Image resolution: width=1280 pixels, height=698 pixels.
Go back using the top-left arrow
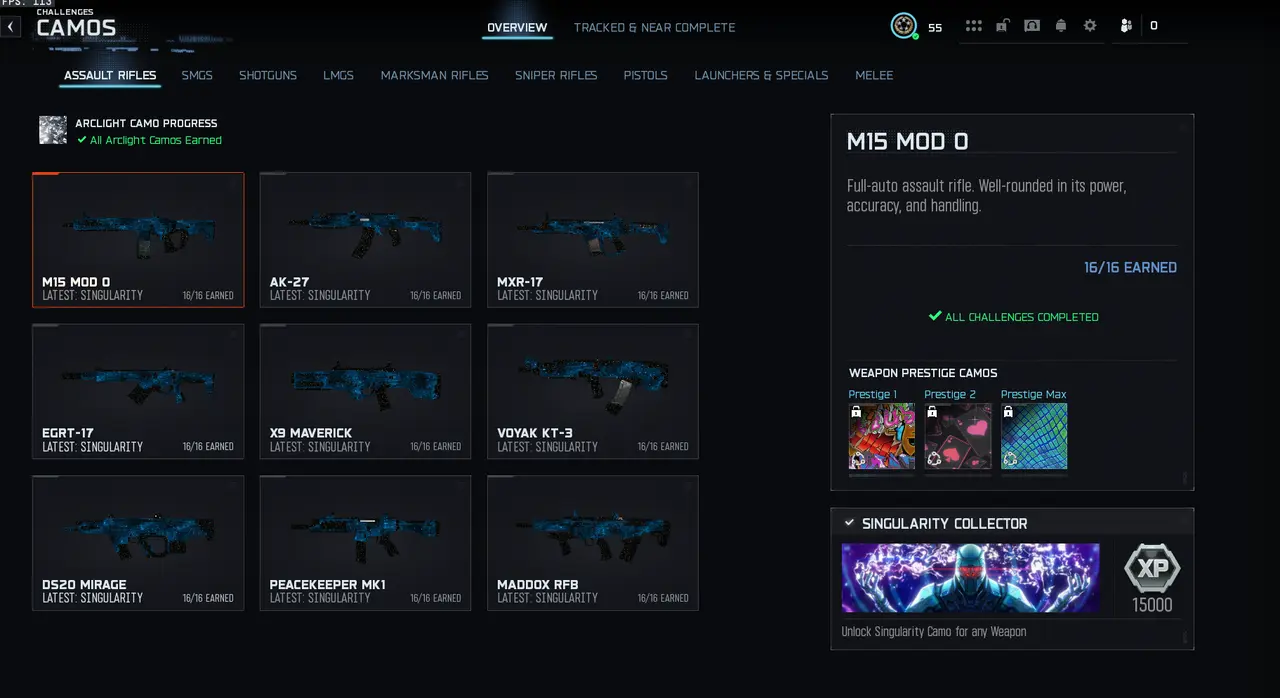point(10,27)
